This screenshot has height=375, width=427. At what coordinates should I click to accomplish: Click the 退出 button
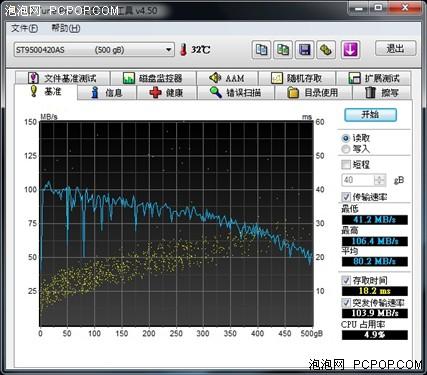[396, 49]
